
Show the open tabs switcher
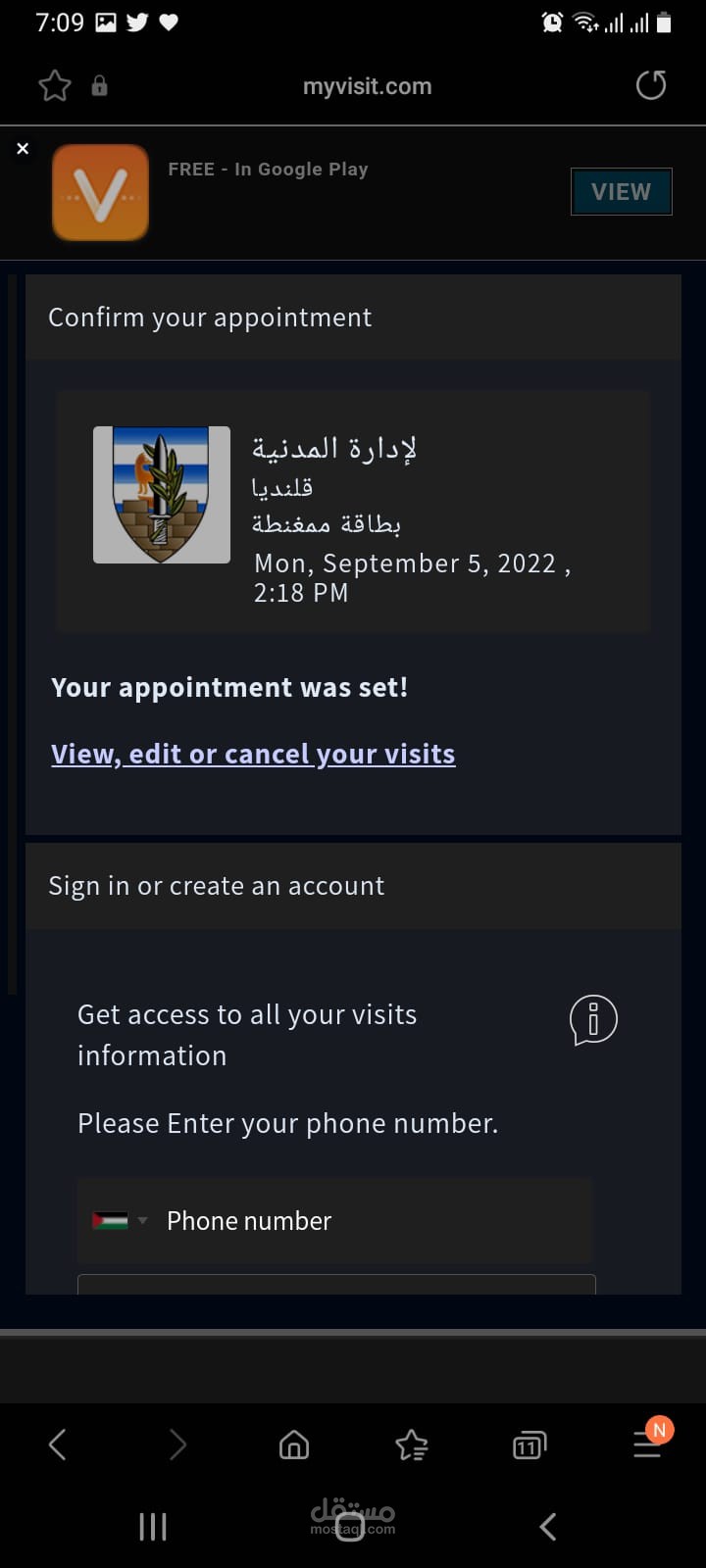(529, 1445)
